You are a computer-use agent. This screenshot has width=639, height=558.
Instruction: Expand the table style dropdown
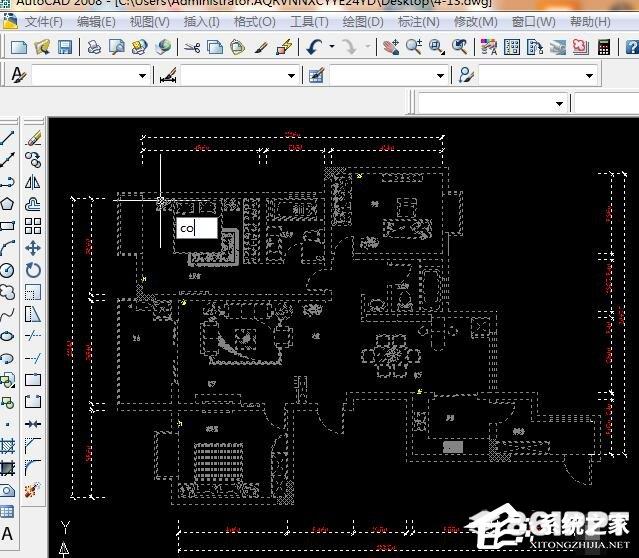441,76
